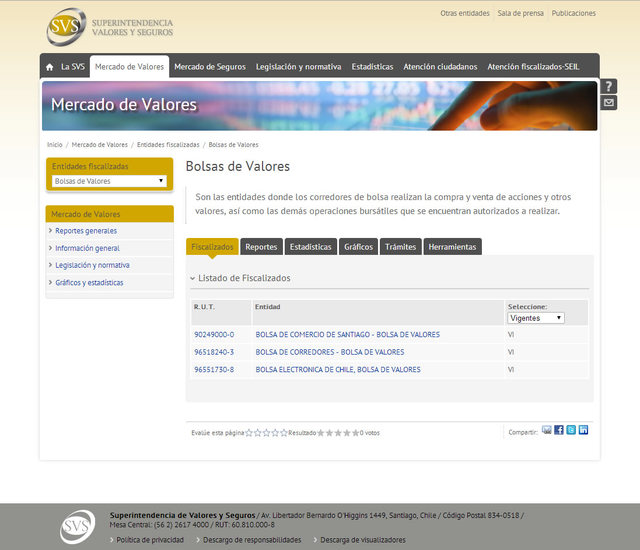Open Reportes generales in sidebar
Image resolution: width=640 pixels, height=550 pixels.
click(86, 231)
